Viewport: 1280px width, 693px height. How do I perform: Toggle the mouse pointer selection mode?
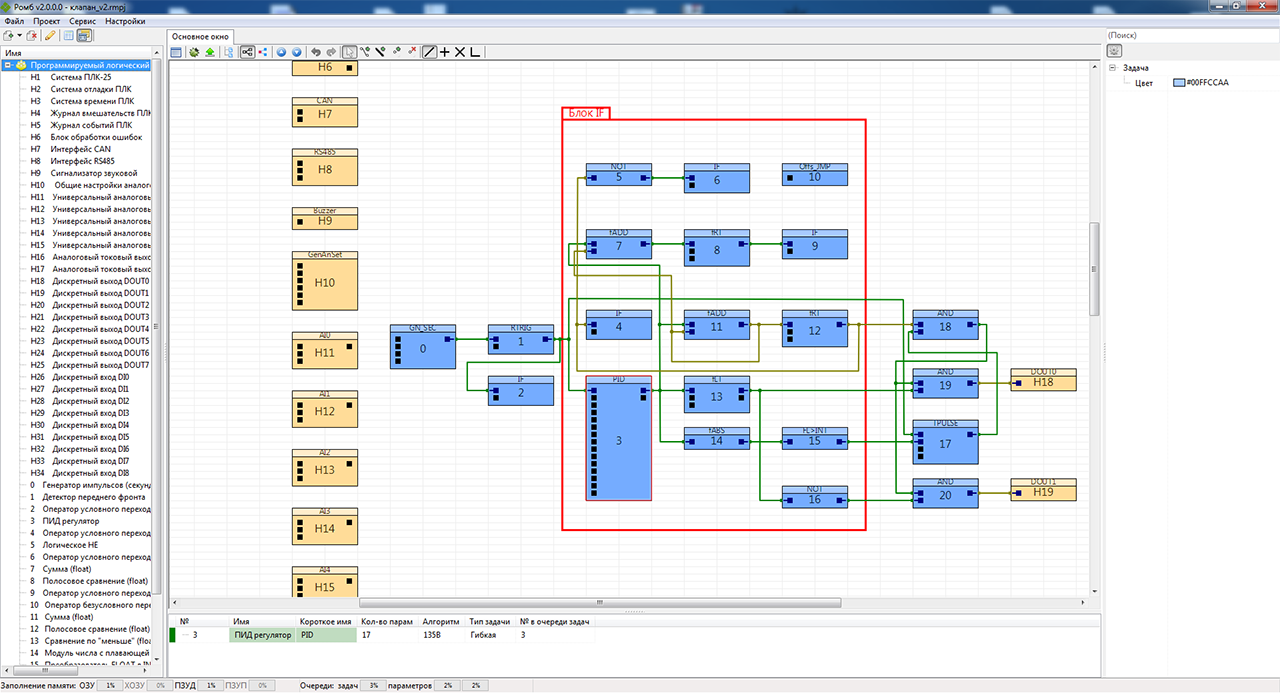point(349,52)
